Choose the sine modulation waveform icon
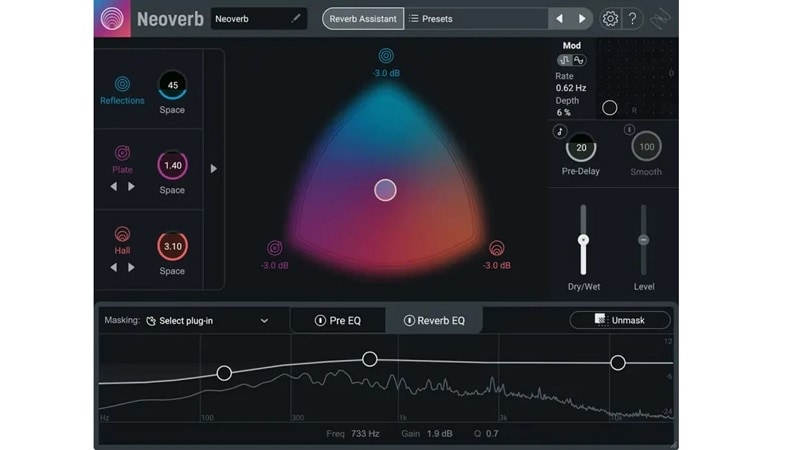The image size is (800, 450). pos(579,60)
